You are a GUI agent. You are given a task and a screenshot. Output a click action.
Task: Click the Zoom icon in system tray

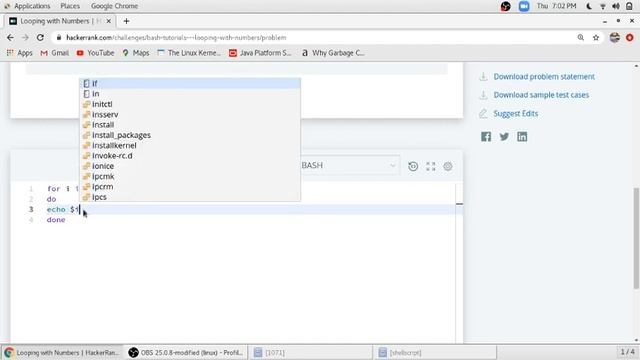pyautogui.click(x=524, y=6)
